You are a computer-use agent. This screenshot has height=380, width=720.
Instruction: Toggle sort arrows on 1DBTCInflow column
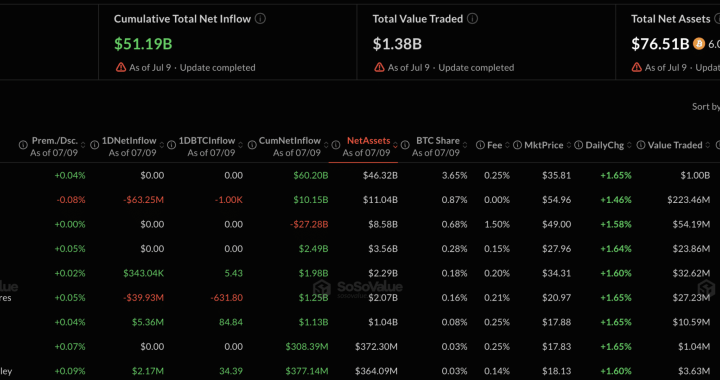[241, 145]
